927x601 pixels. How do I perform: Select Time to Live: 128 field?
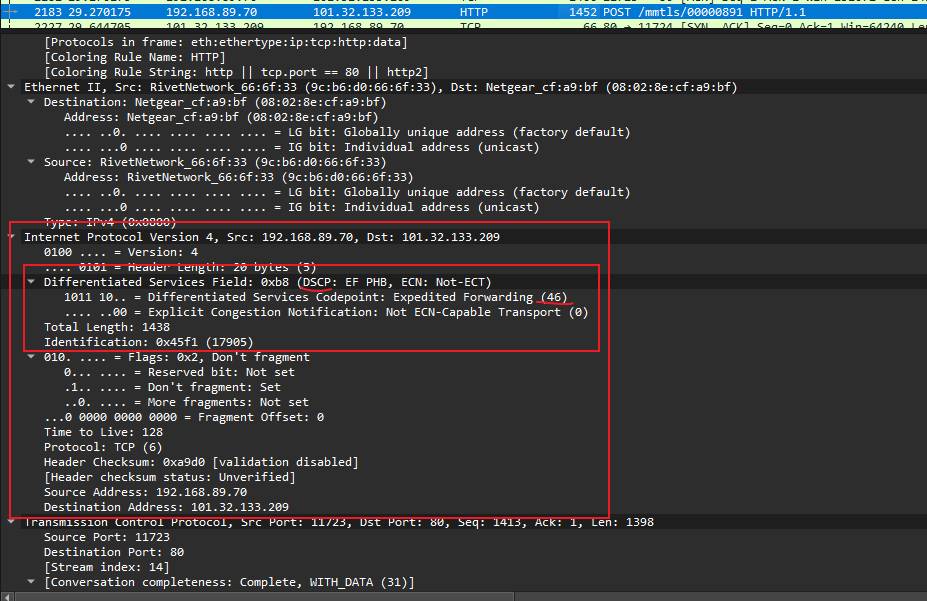pyautogui.click(x=103, y=432)
